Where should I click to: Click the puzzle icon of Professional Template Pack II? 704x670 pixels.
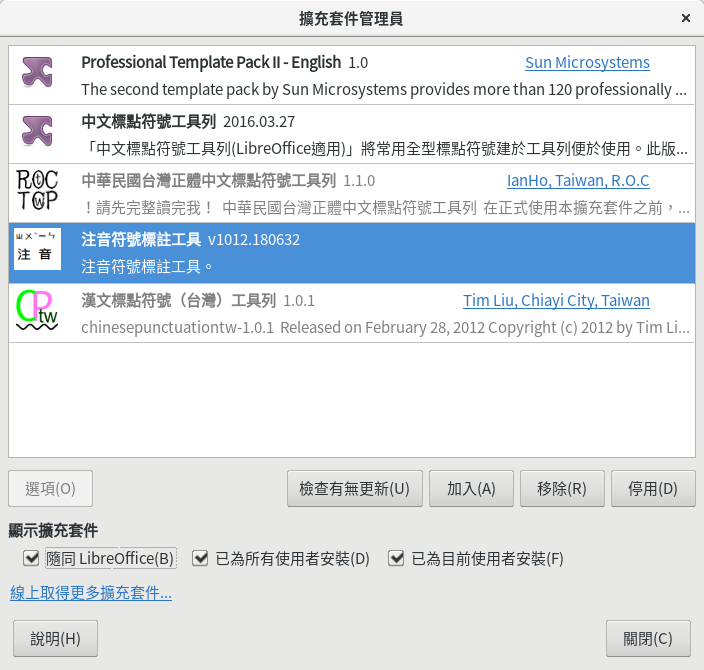[37, 72]
